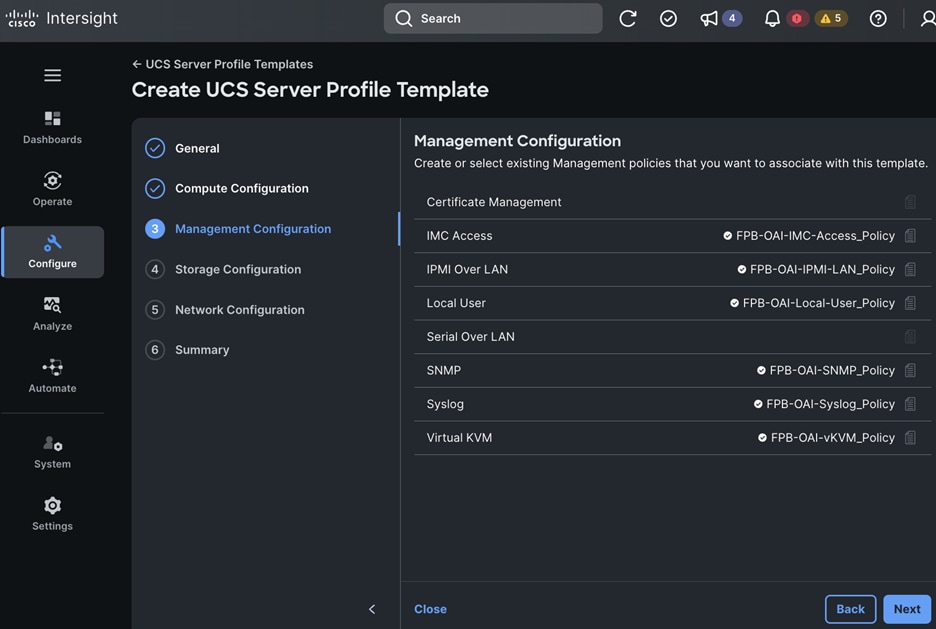This screenshot has width=936, height=629.
Task: Click FPB-OAI-Local-User_Policy name
Action: (x=818, y=303)
